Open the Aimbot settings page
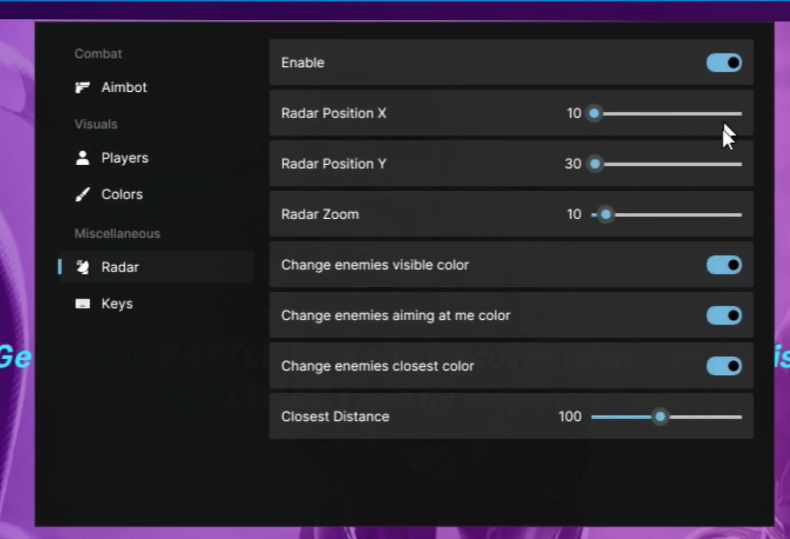 (x=124, y=88)
